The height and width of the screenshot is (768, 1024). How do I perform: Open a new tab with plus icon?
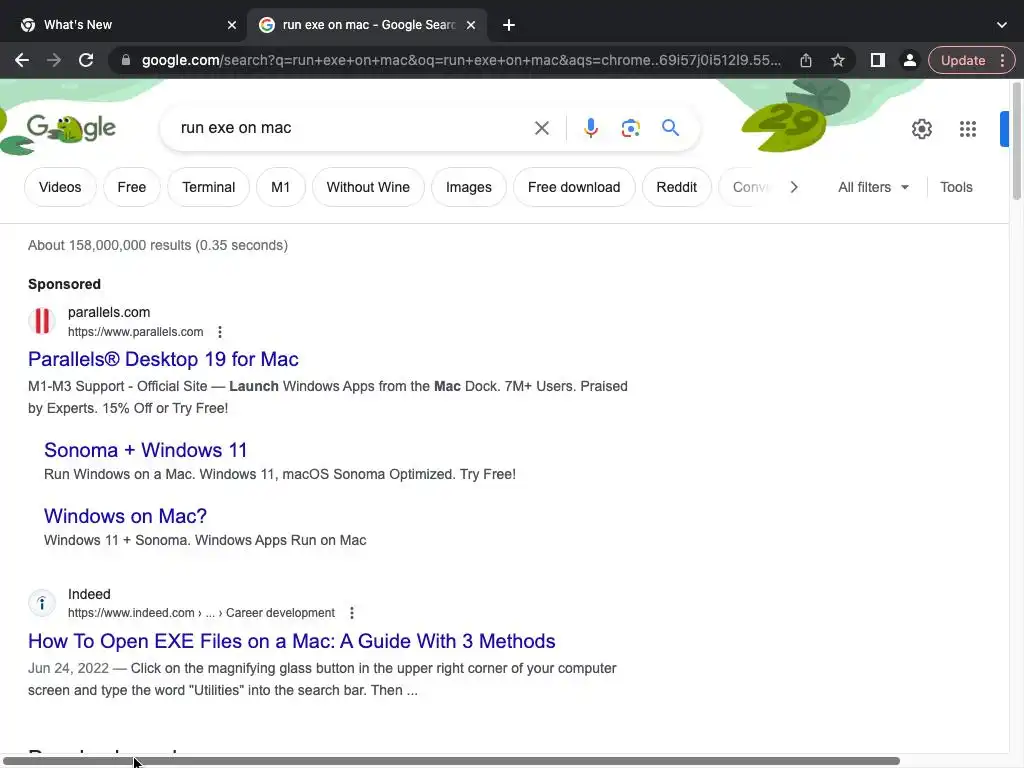pyautogui.click(x=509, y=25)
